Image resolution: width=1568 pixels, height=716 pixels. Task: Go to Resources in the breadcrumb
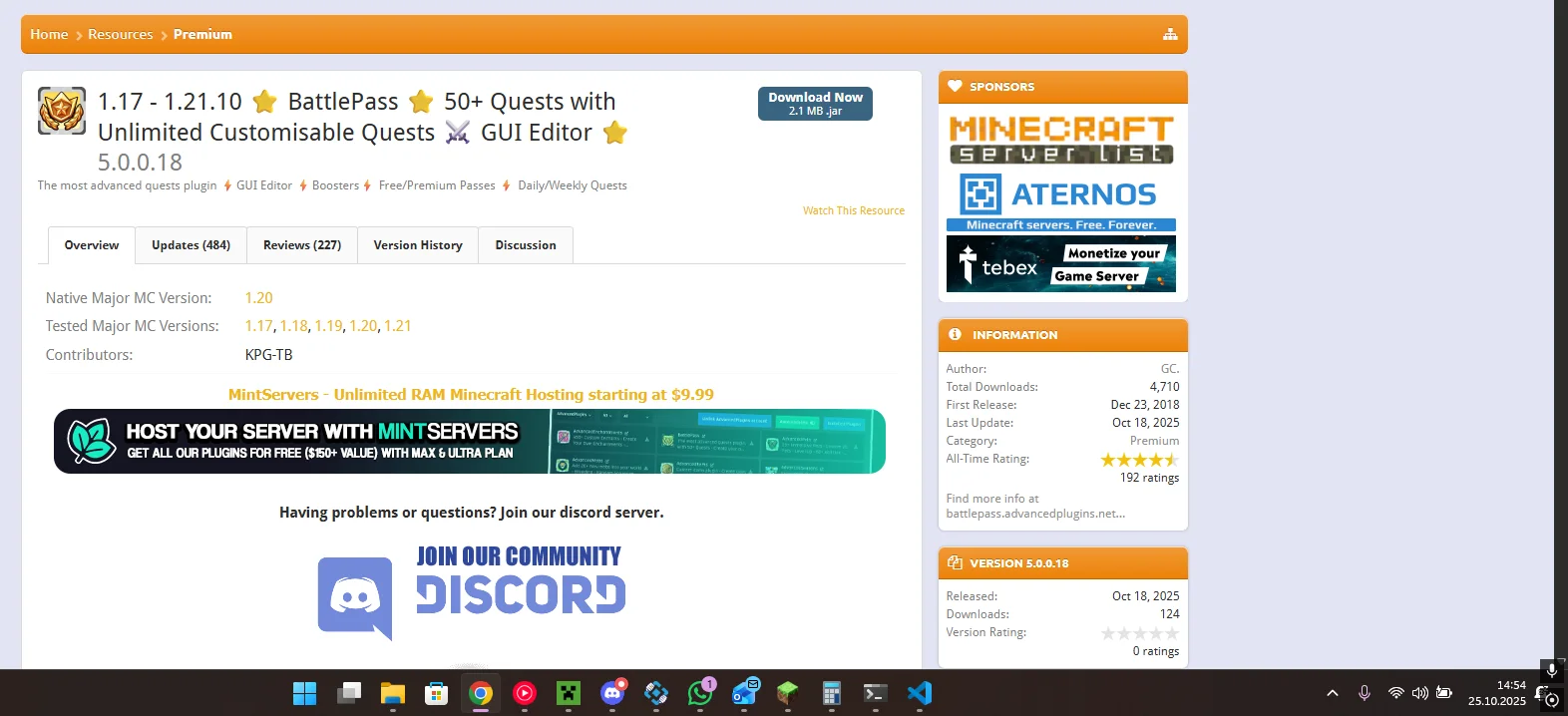tap(121, 34)
